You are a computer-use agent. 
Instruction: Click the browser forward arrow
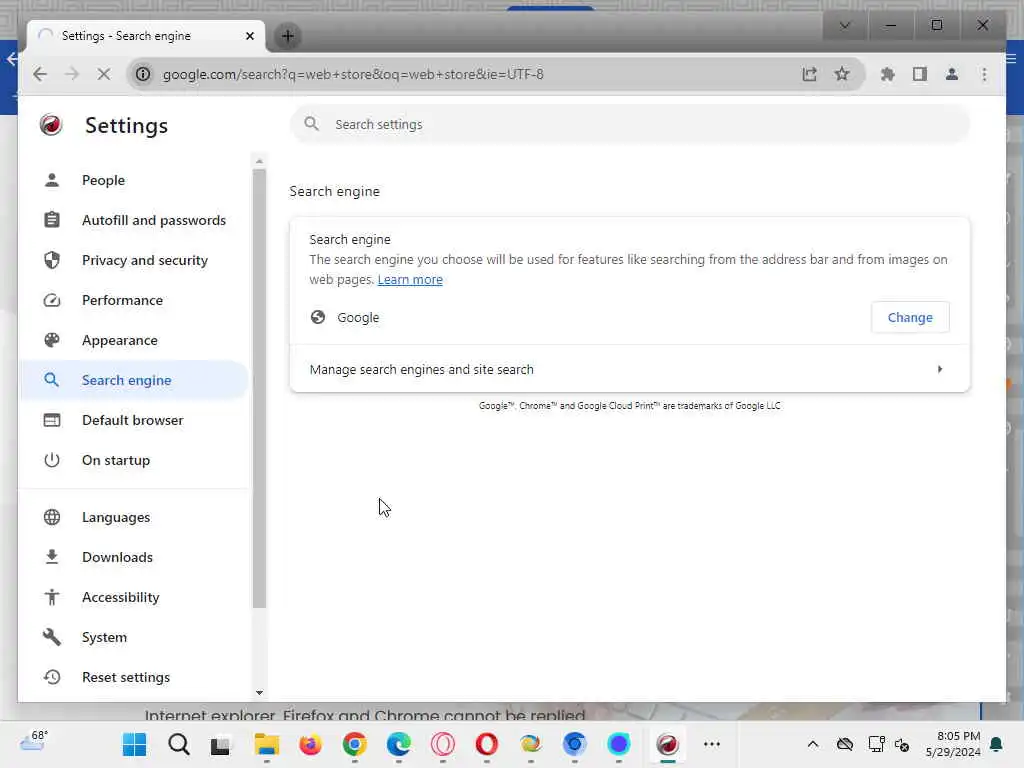click(72, 74)
